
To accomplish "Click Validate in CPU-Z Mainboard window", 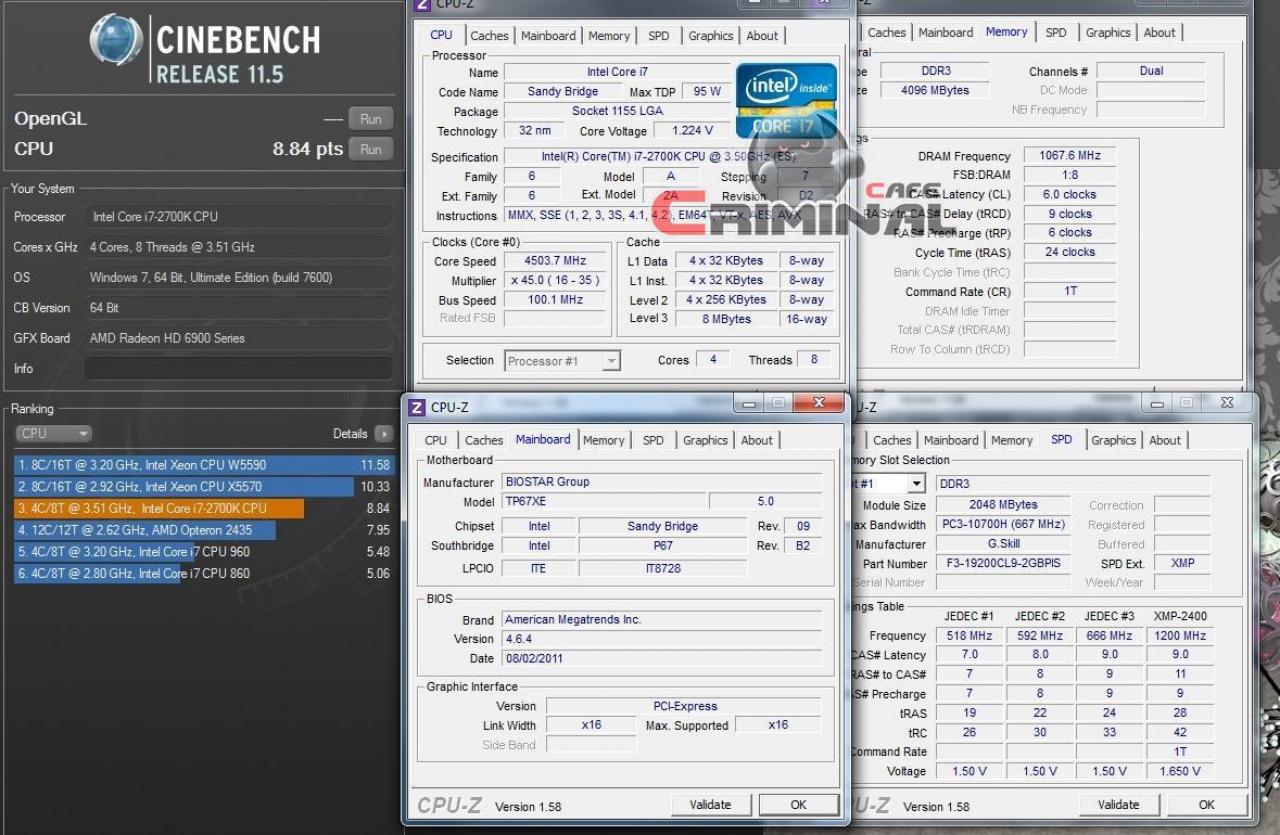I will [710, 805].
